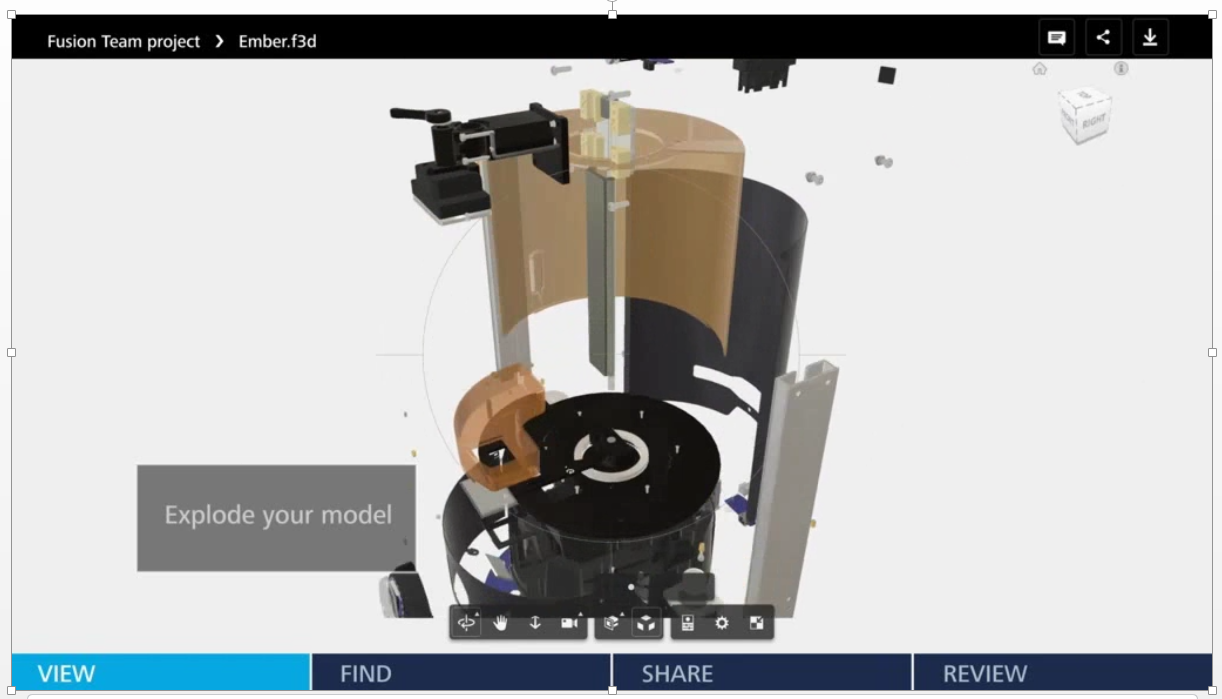Select the Zoom tool
Image resolution: width=1222 pixels, height=699 pixels.
pyautogui.click(x=536, y=622)
